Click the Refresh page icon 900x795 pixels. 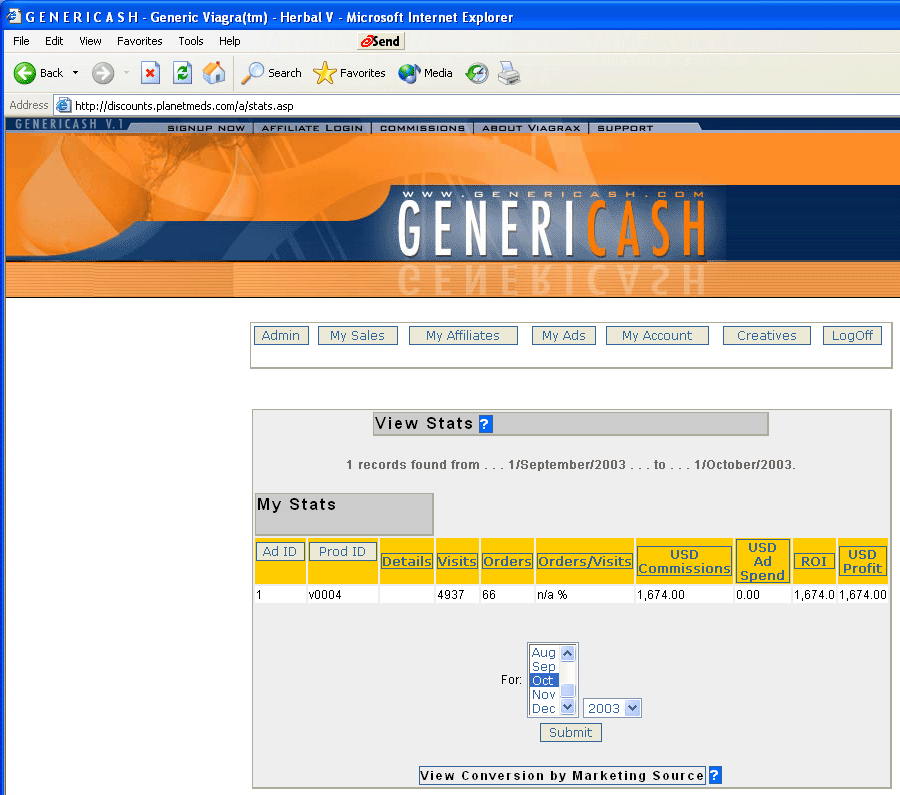[182, 73]
